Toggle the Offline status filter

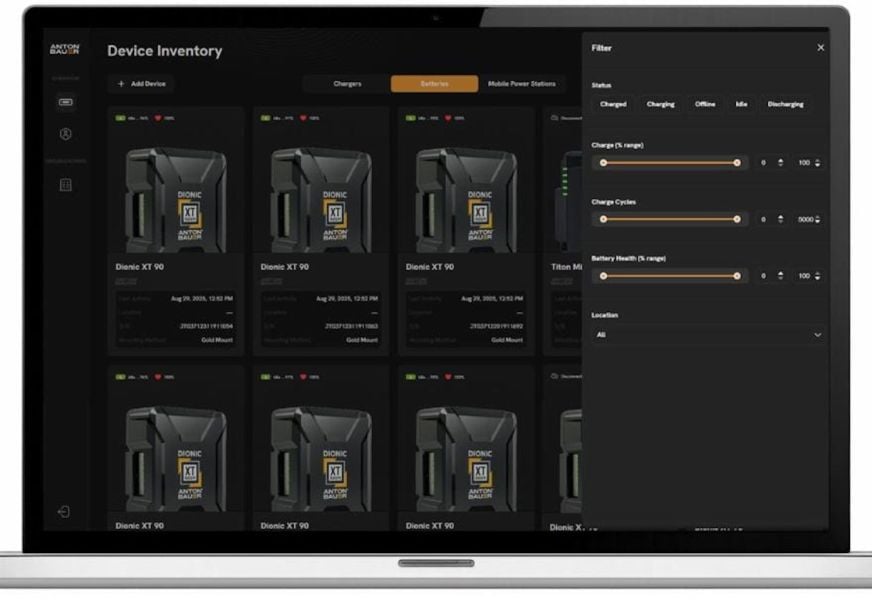tap(705, 105)
